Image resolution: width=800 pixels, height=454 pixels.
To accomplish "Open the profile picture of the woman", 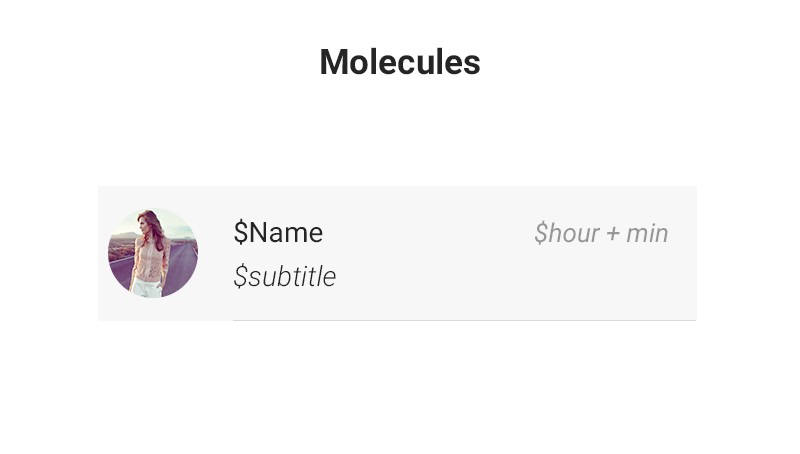I will [153, 253].
